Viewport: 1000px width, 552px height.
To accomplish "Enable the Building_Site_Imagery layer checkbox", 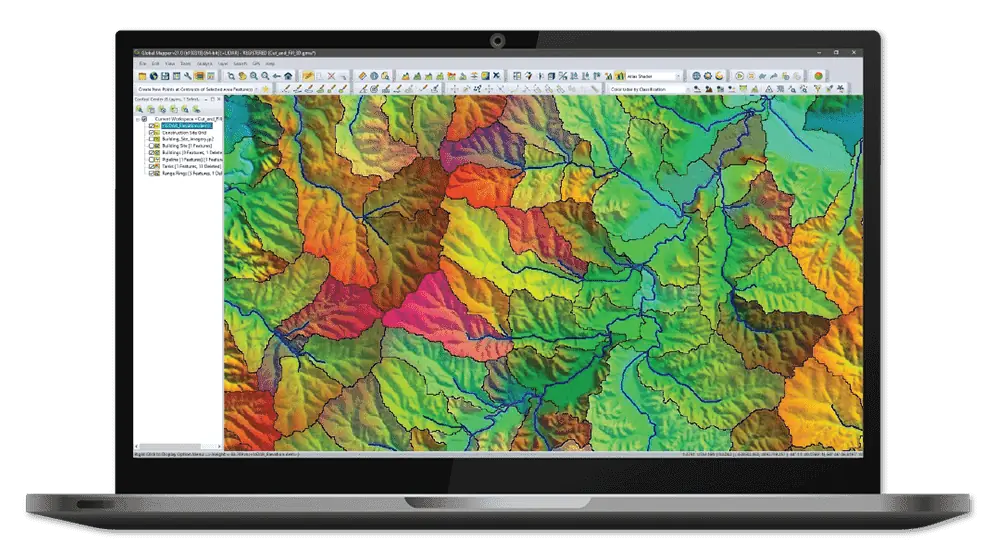I will click(151, 139).
